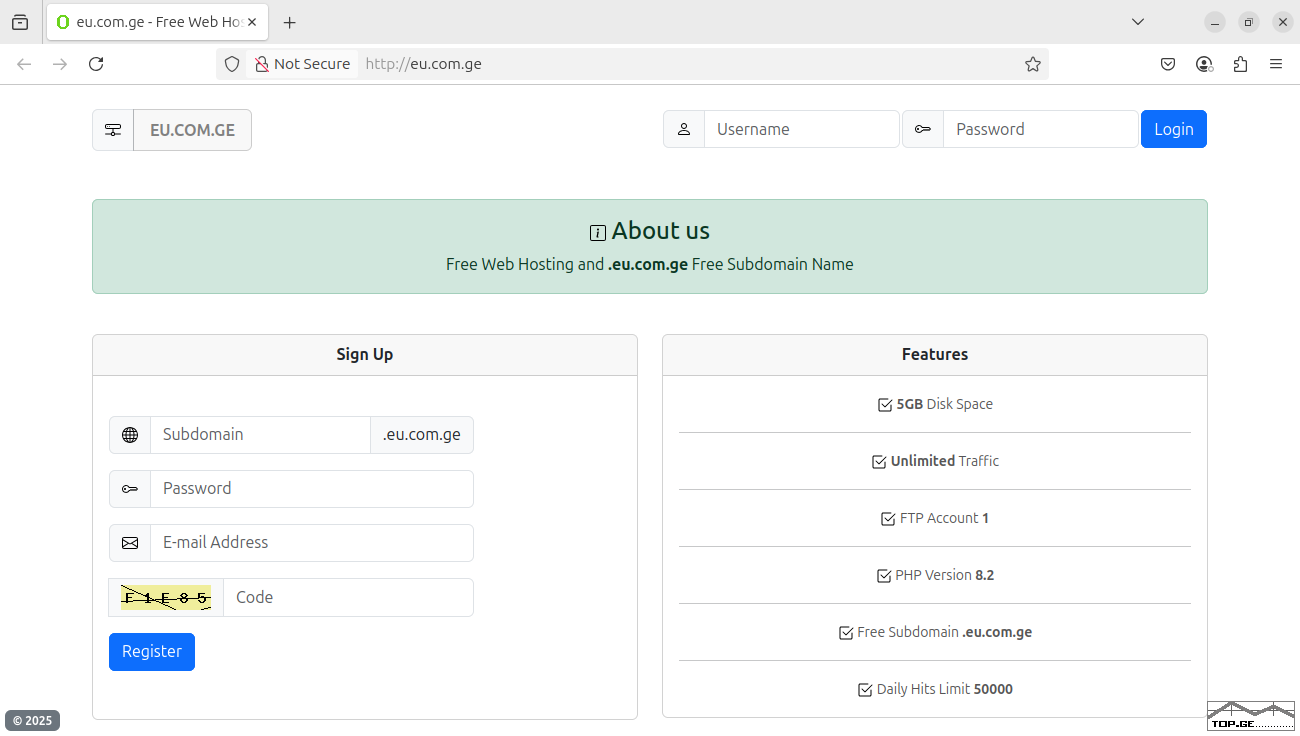This screenshot has height=736, width=1300.
Task: Reload the current page
Action: (96, 64)
